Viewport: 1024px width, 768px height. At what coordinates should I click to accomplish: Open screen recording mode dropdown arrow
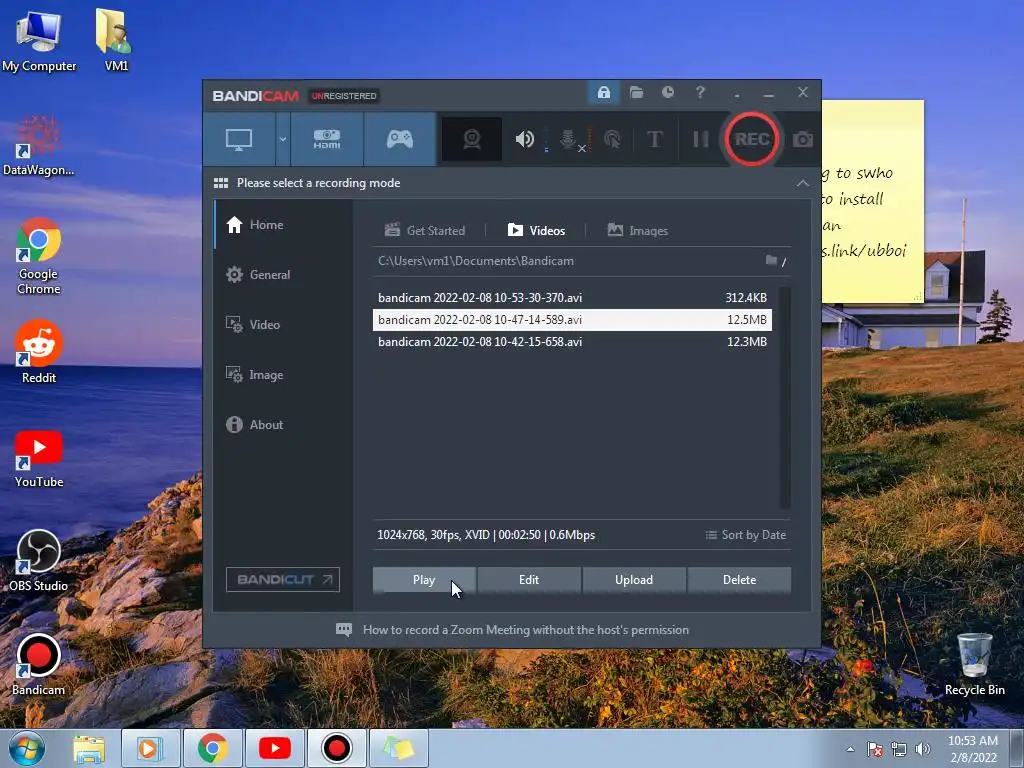(x=283, y=139)
